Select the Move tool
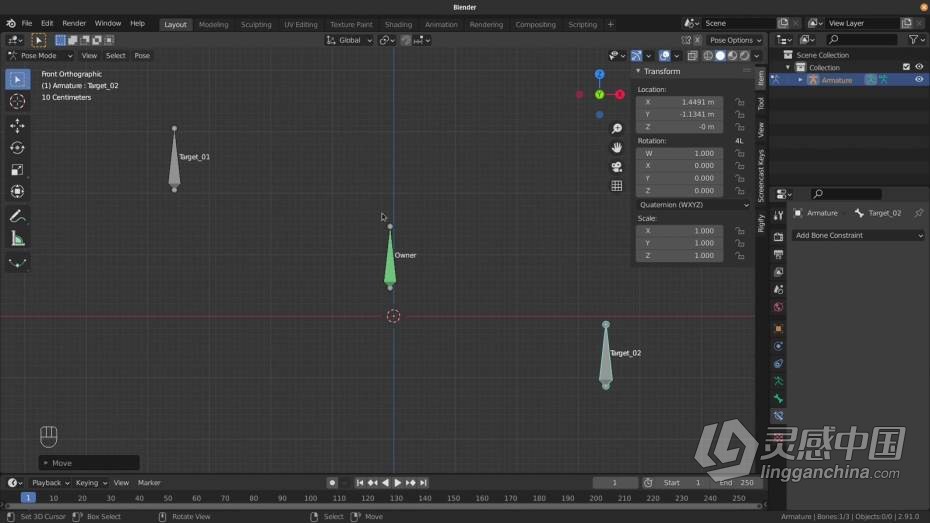The width and height of the screenshot is (930, 523). [17, 125]
